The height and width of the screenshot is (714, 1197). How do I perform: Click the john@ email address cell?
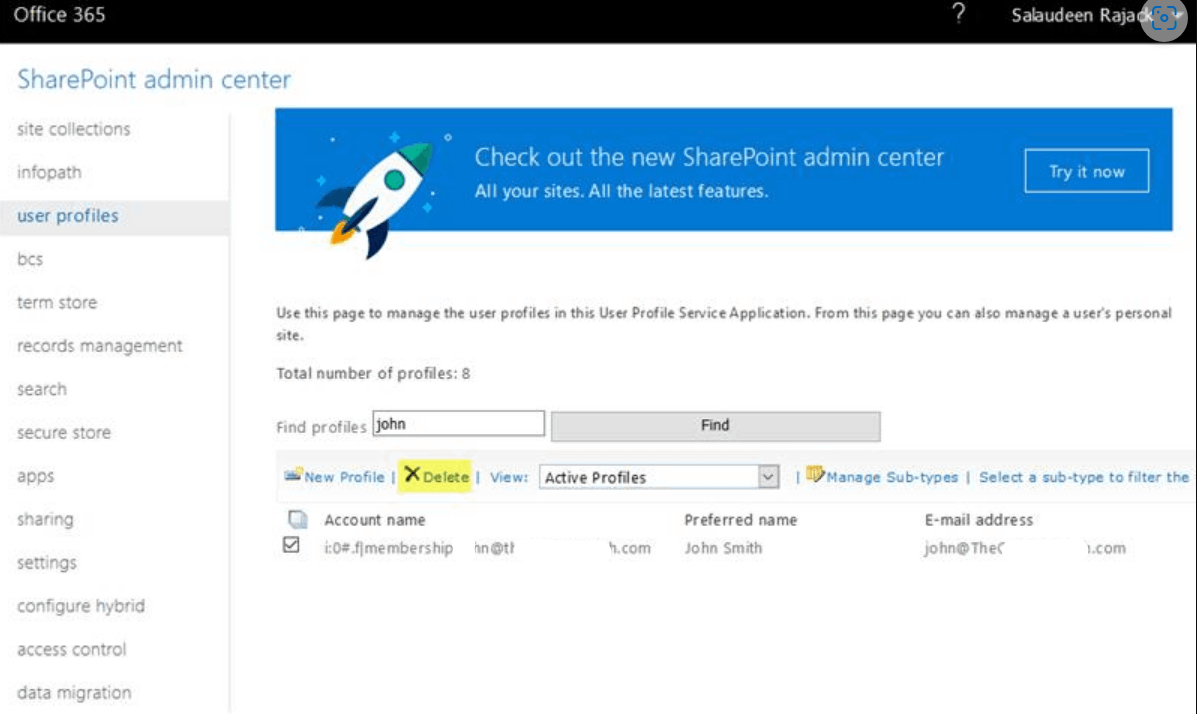click(x=1024, y=548)
